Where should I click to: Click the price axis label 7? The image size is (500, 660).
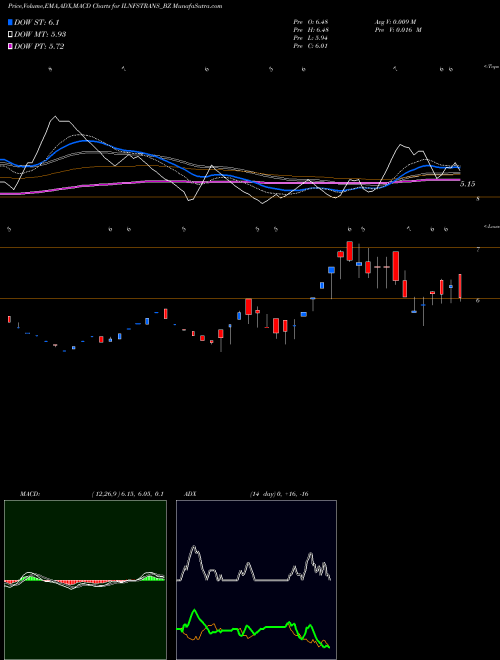coord(478,250)
